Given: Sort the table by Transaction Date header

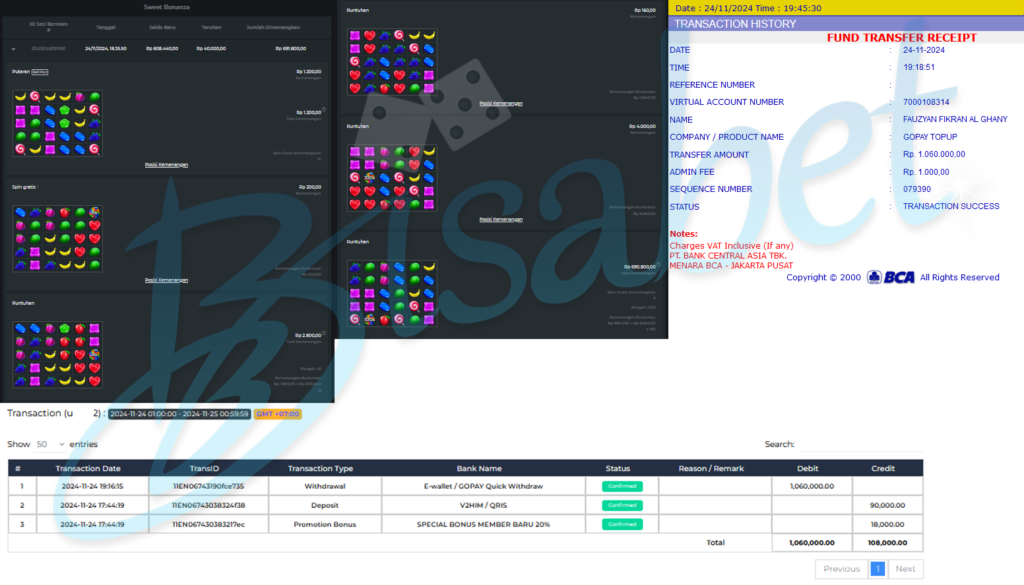Looking at the screenshot, I should click(x=88, y=468).
